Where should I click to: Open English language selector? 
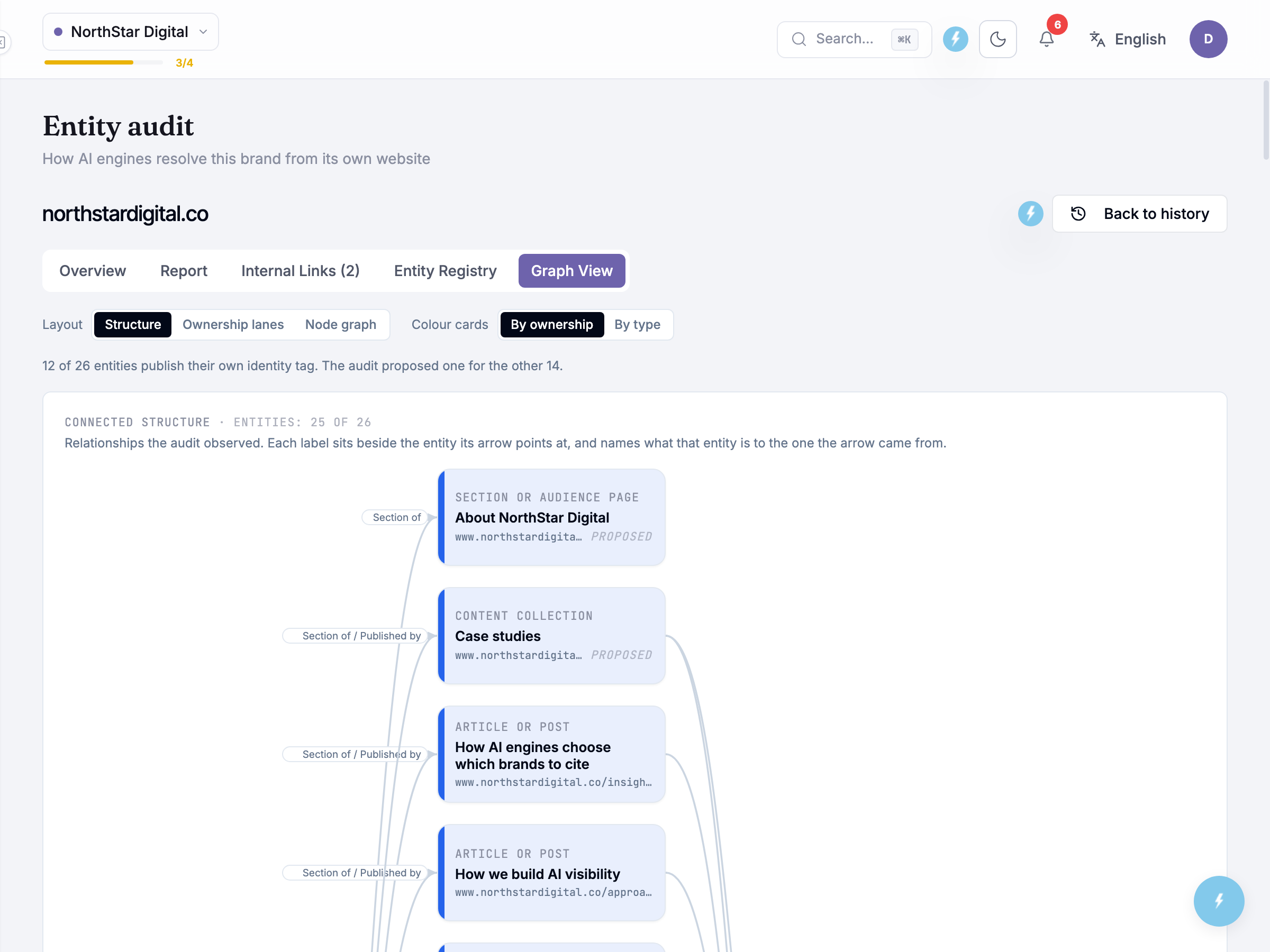1128,39
